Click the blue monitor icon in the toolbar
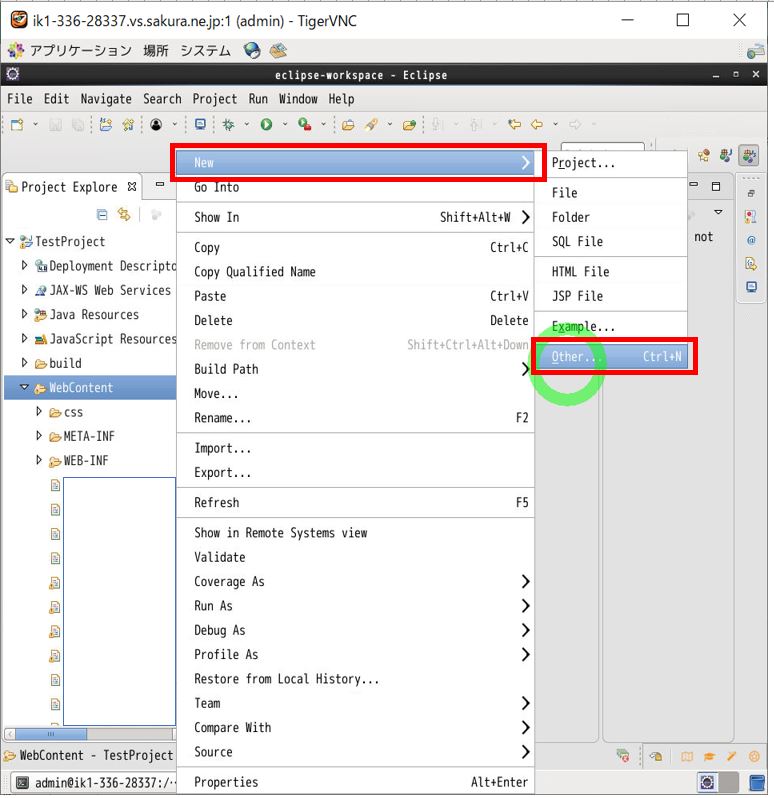The width and height of the screenshot is (774, 798). point(200,124)
